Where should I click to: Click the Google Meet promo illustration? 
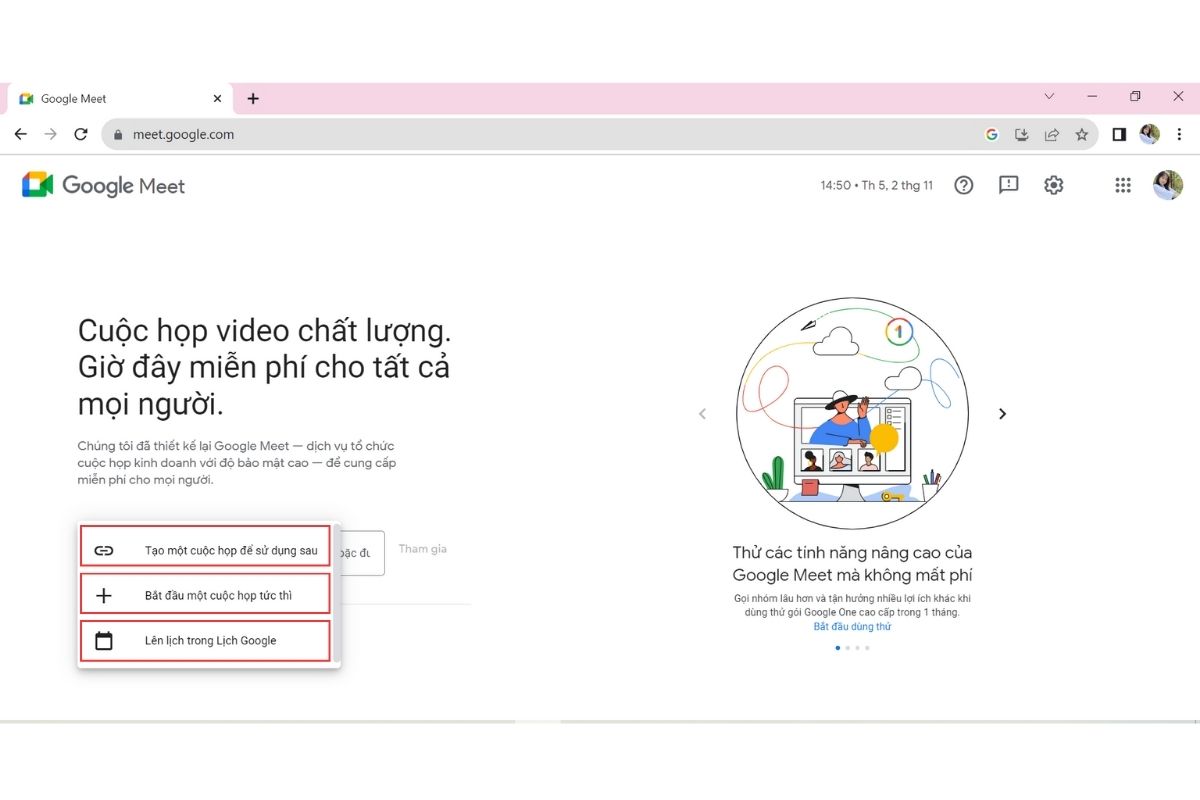pos(852,414)
